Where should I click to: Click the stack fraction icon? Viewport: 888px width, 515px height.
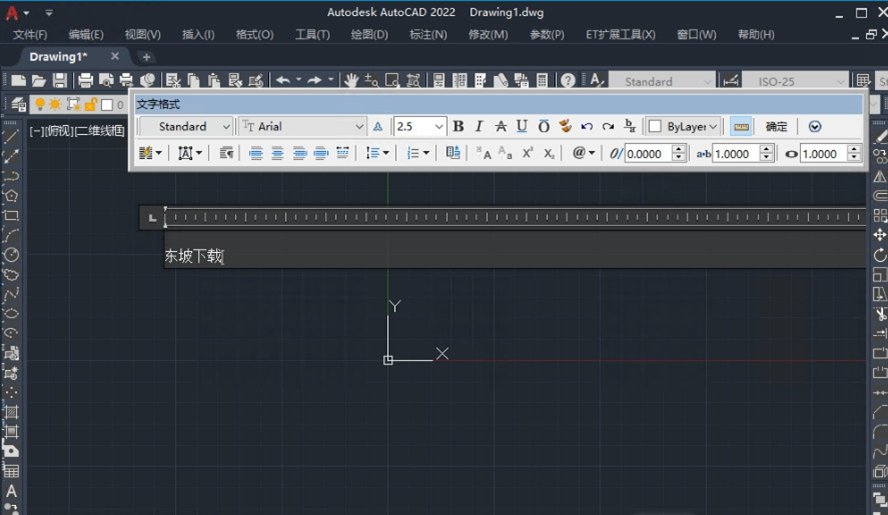coord(629,126)
